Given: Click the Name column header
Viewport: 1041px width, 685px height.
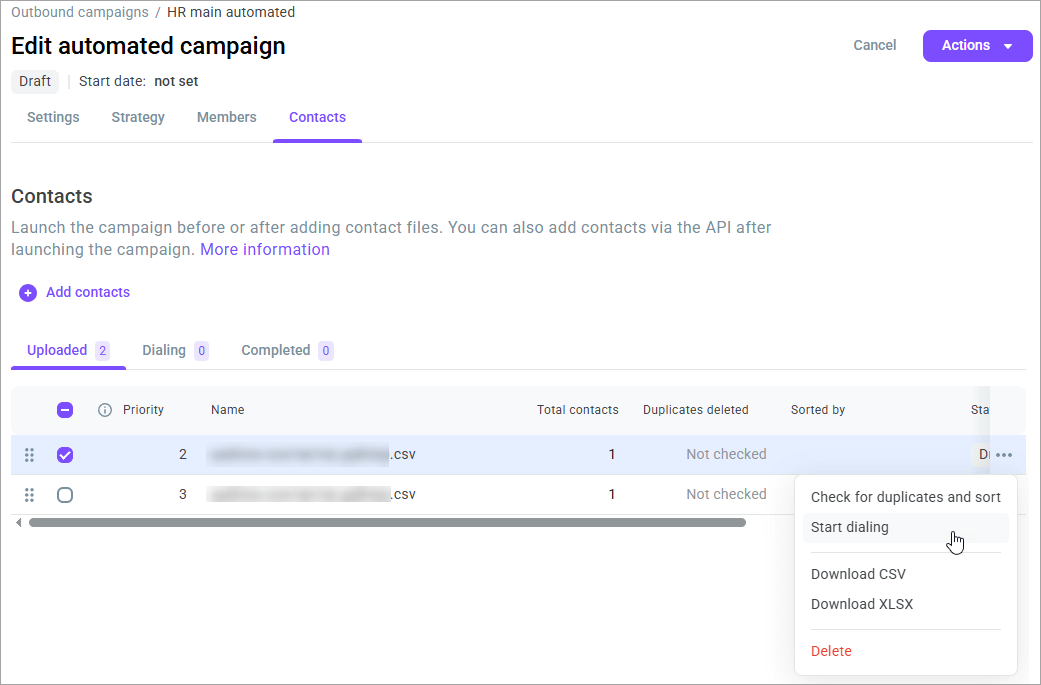Looking at the screenshot, I should click(228, 410).
